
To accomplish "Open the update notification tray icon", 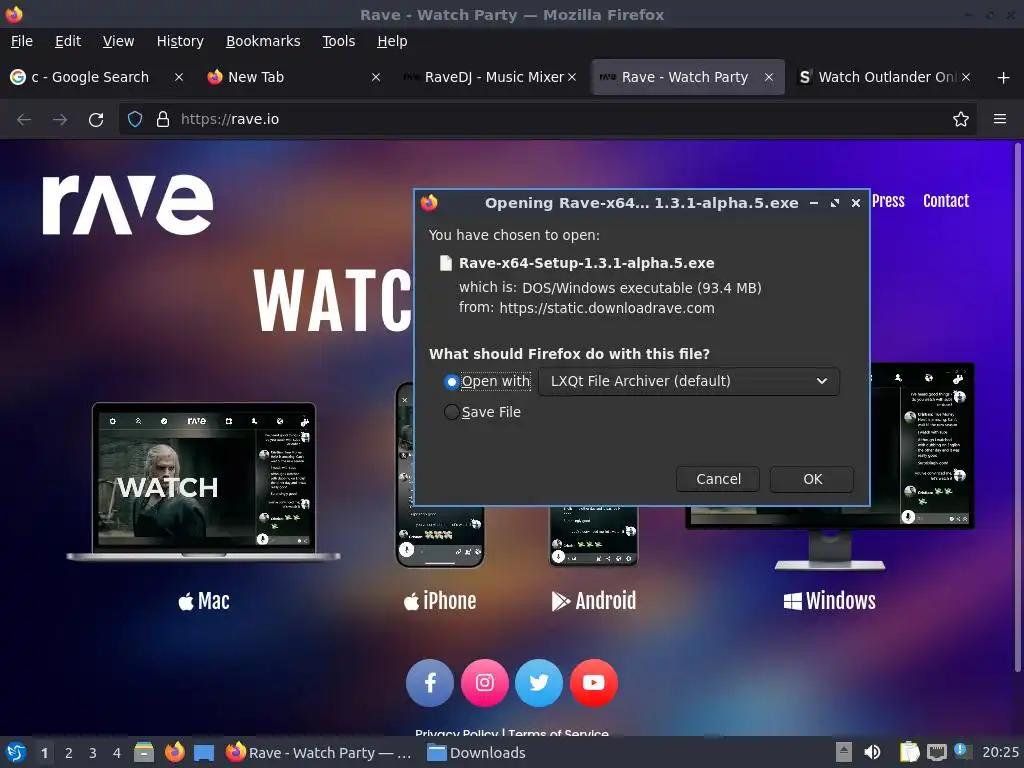I will tap(963, 752).
